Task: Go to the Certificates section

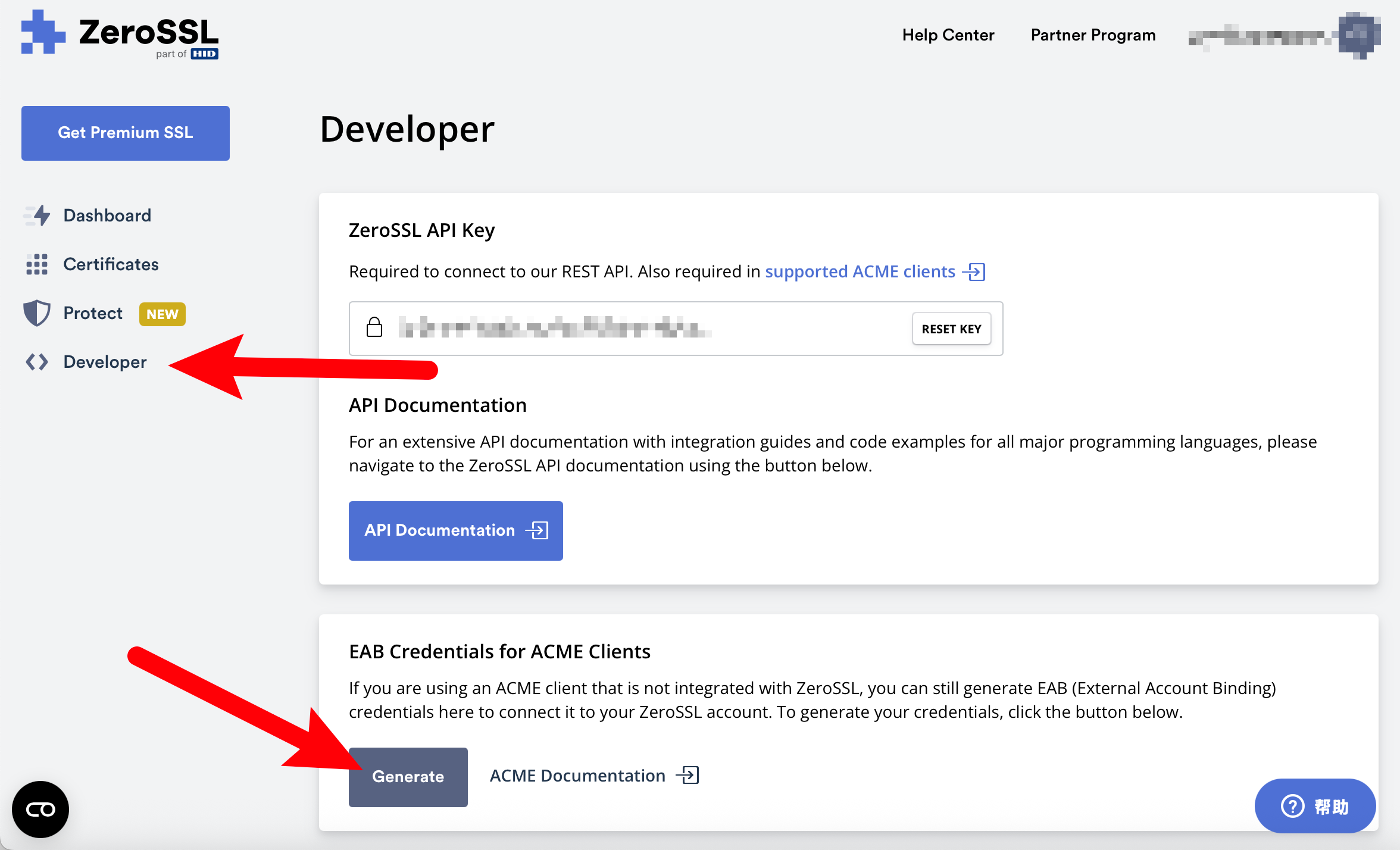Action: [111, 264]
